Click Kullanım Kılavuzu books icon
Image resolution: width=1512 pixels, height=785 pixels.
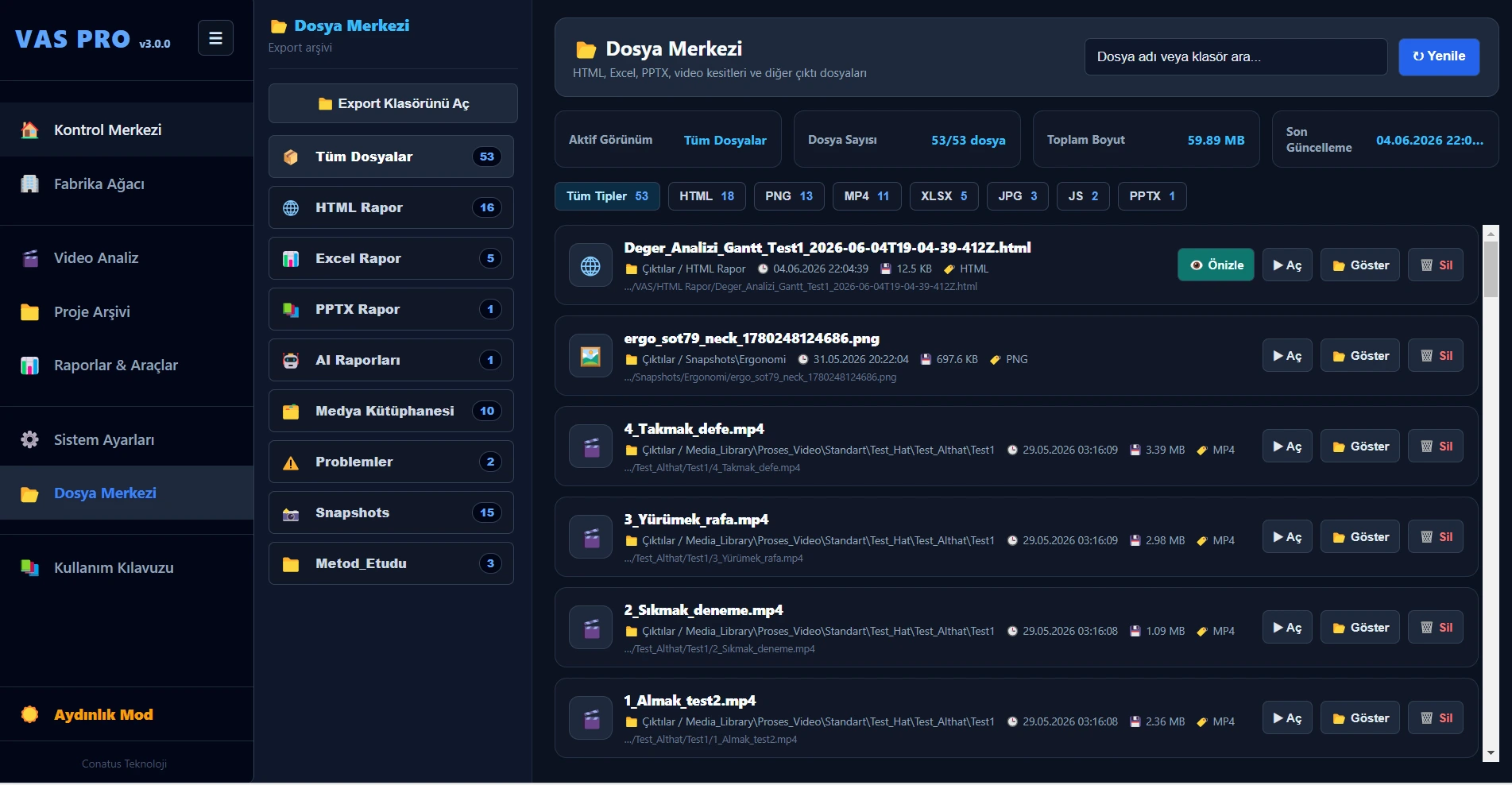point(29,568)
